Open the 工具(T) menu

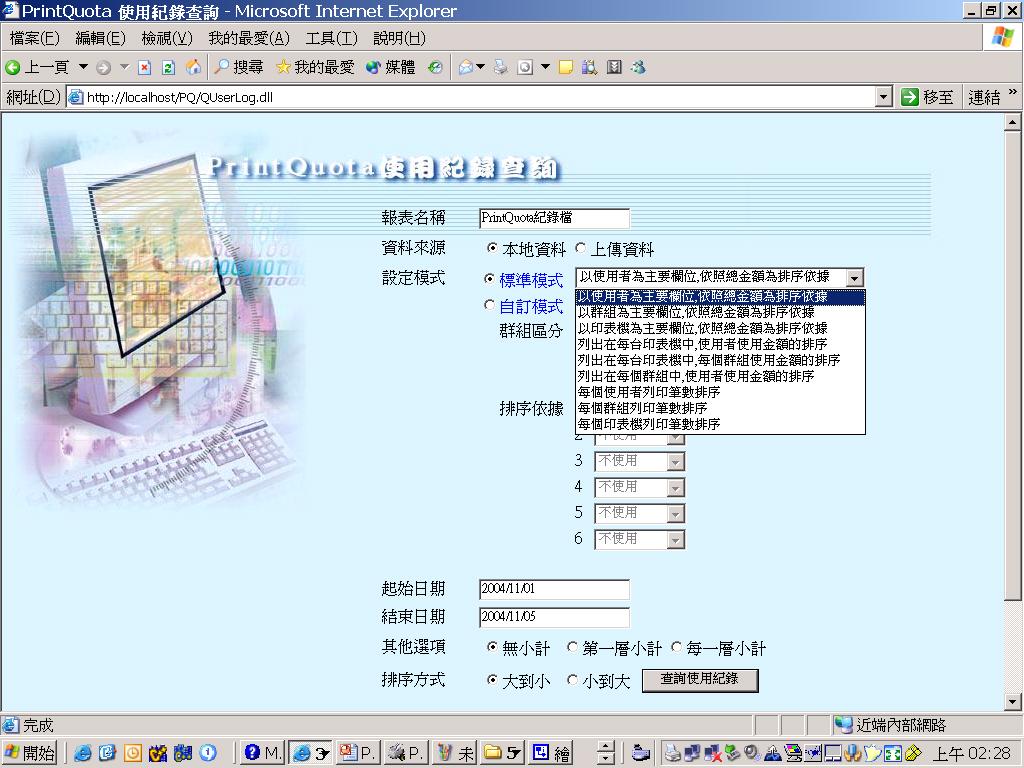coord(331,38)
